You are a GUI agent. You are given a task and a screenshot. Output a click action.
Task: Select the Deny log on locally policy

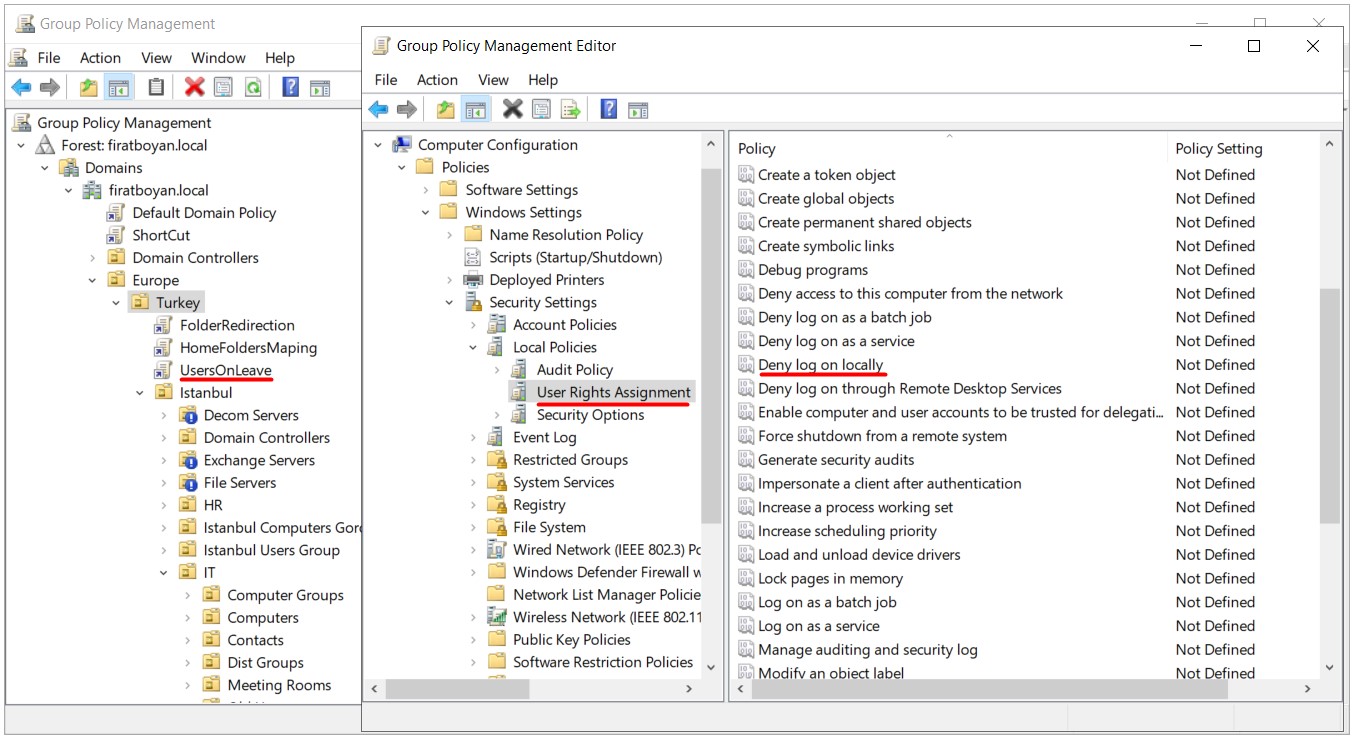[820, 365]
